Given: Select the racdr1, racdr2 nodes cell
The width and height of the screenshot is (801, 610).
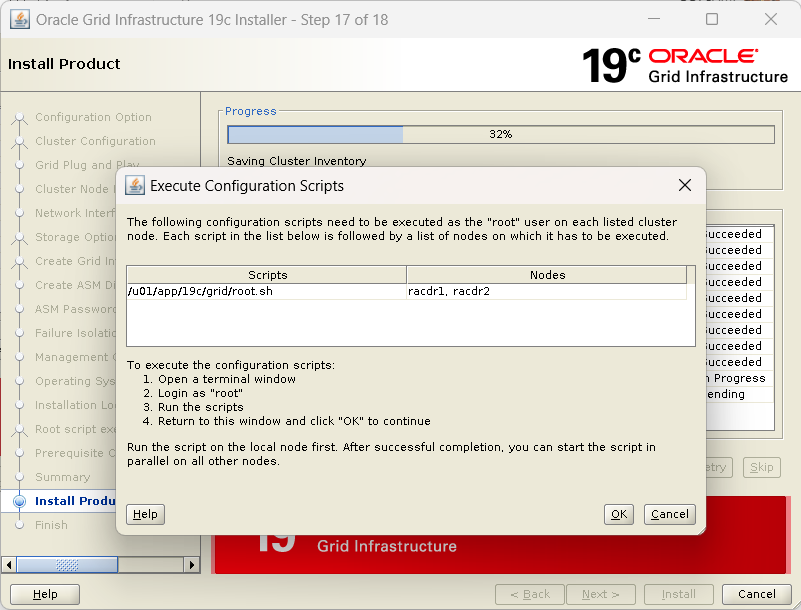Looking at the screenshot, I should point(547,291).
